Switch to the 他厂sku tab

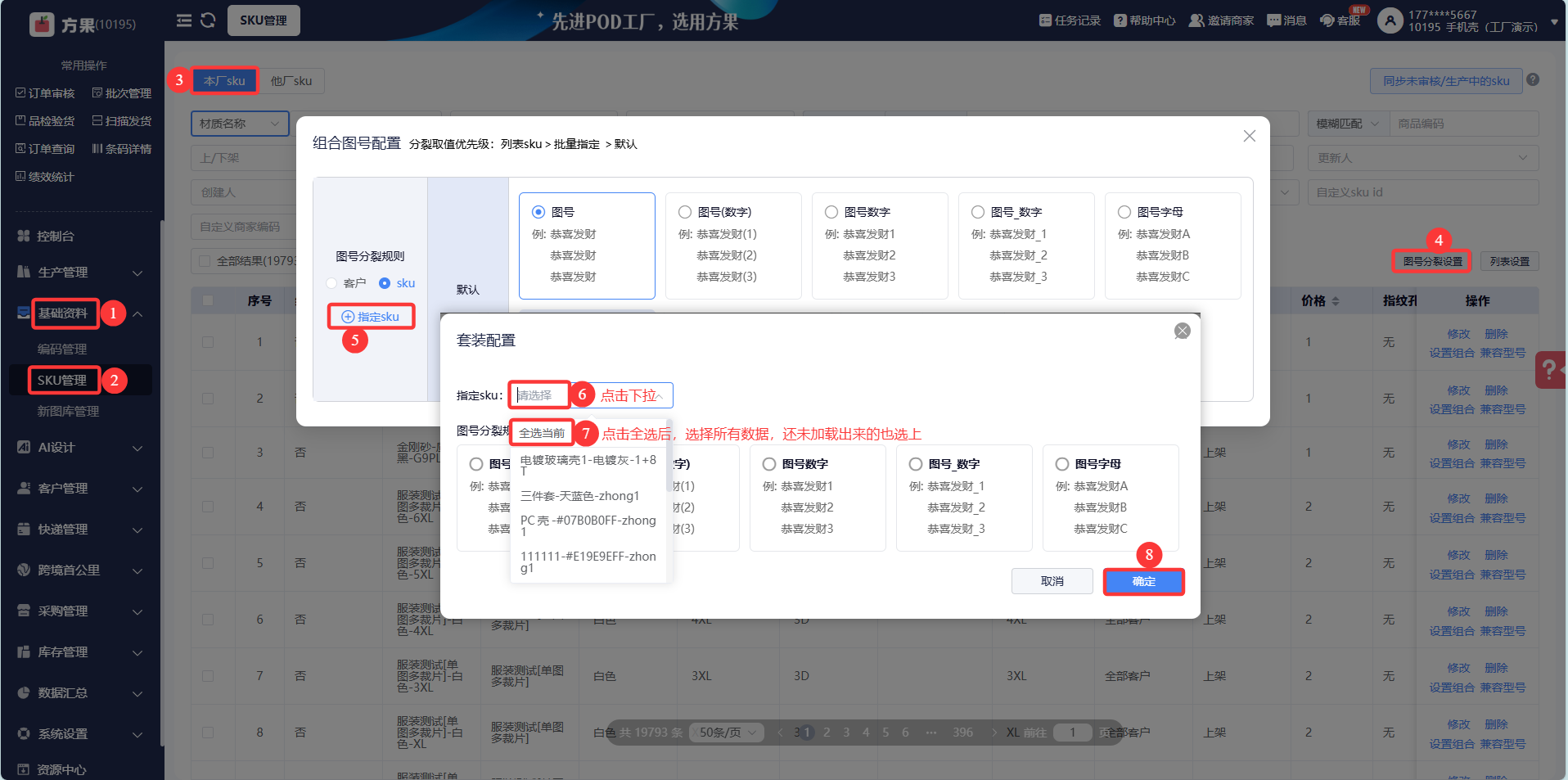(291, 81)
